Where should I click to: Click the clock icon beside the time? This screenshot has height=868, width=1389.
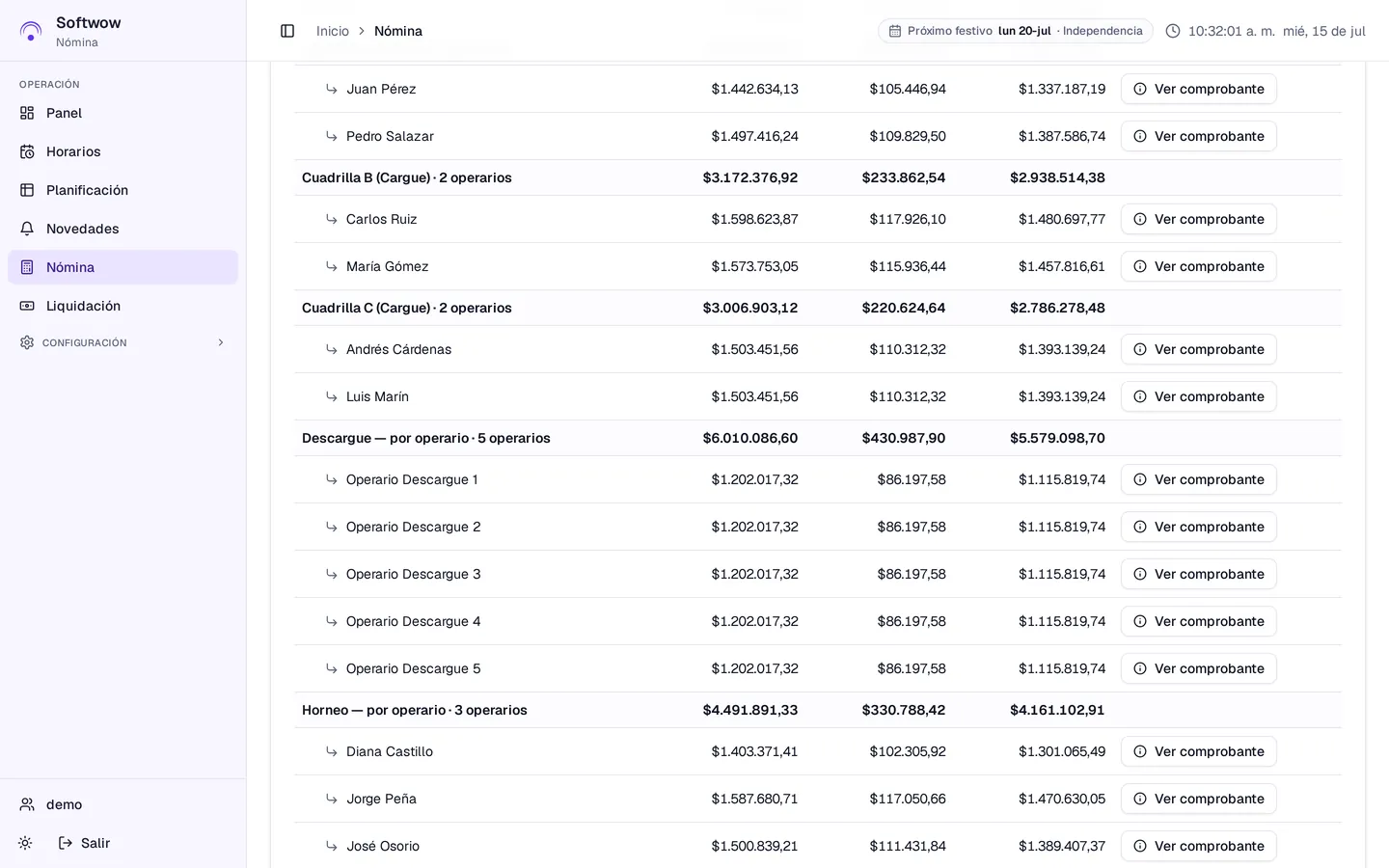tap(1173, 31)
